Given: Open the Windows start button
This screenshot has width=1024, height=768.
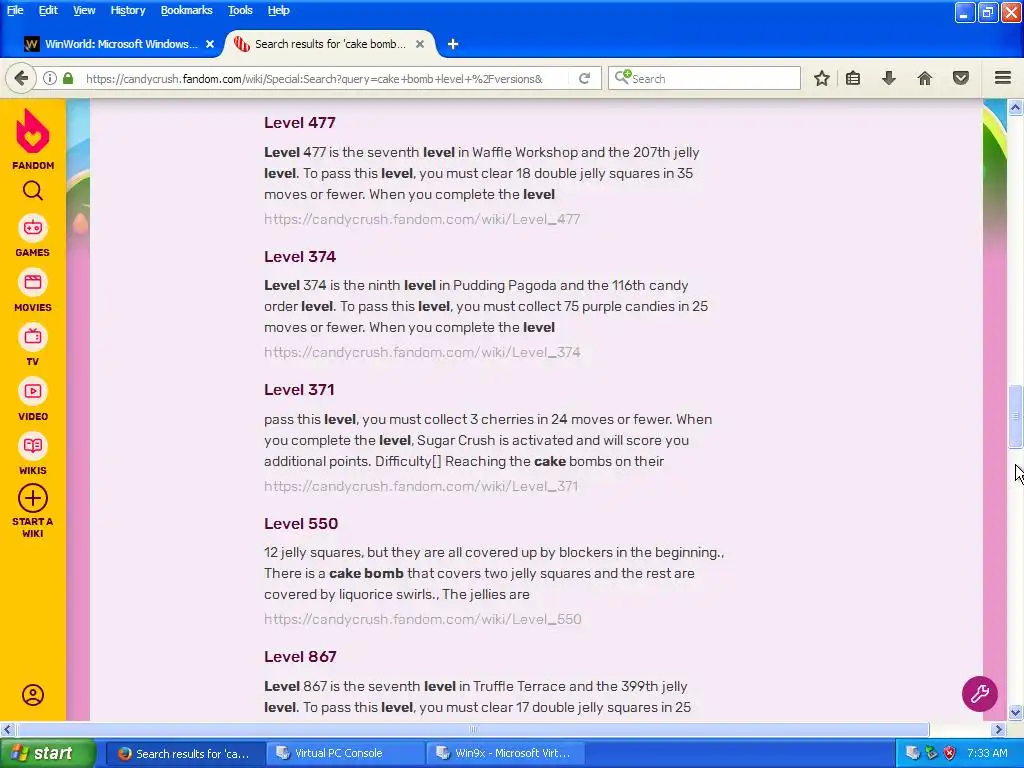Looking at the screenshot, I should [48, 753].
